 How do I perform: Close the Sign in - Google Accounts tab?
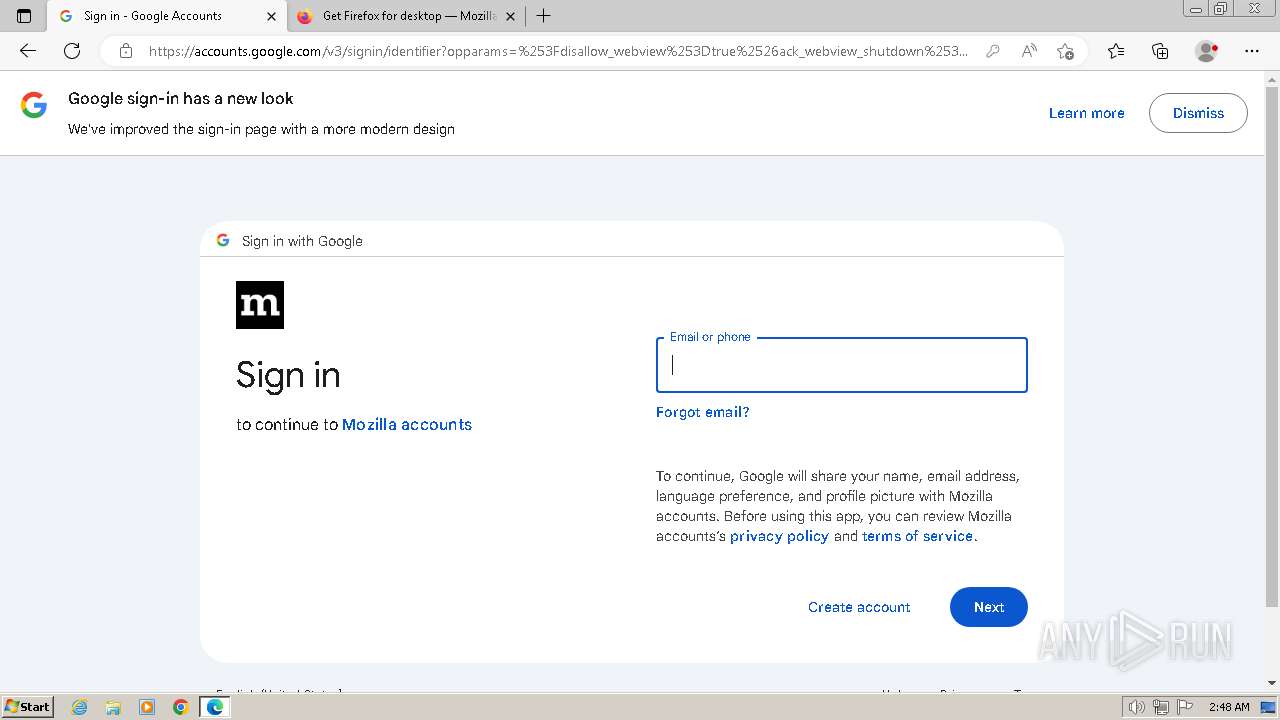tap(271, 16)
